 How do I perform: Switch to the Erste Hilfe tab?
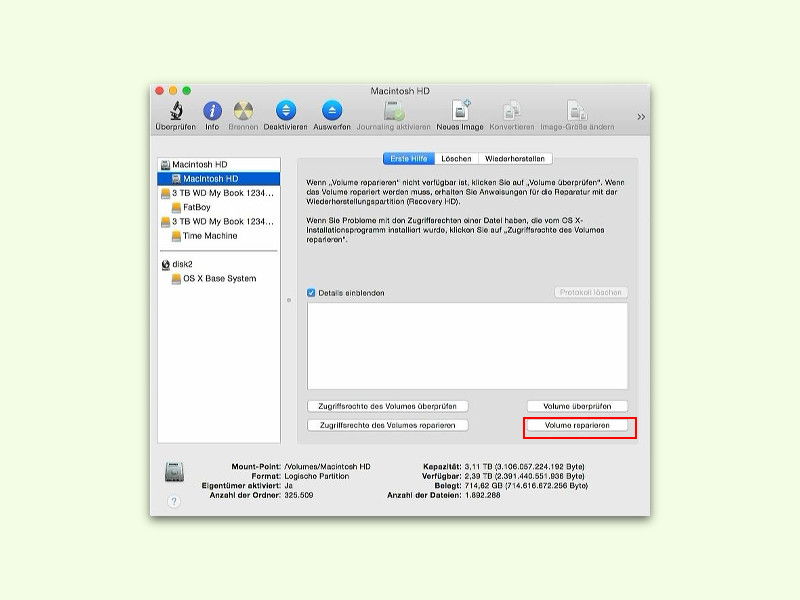point(409,159)
